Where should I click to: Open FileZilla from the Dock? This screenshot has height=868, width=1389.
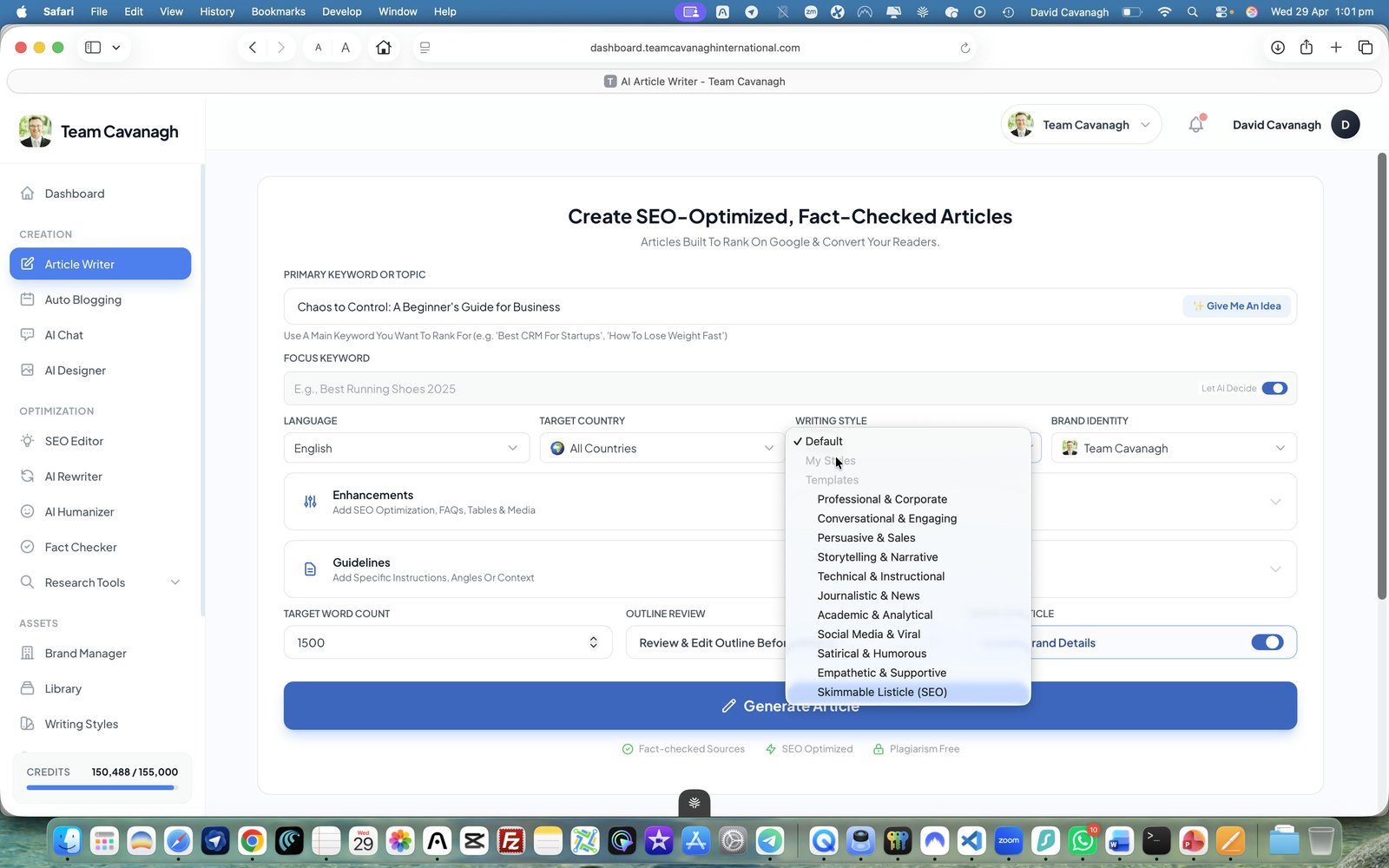click(x=511, y=840)
